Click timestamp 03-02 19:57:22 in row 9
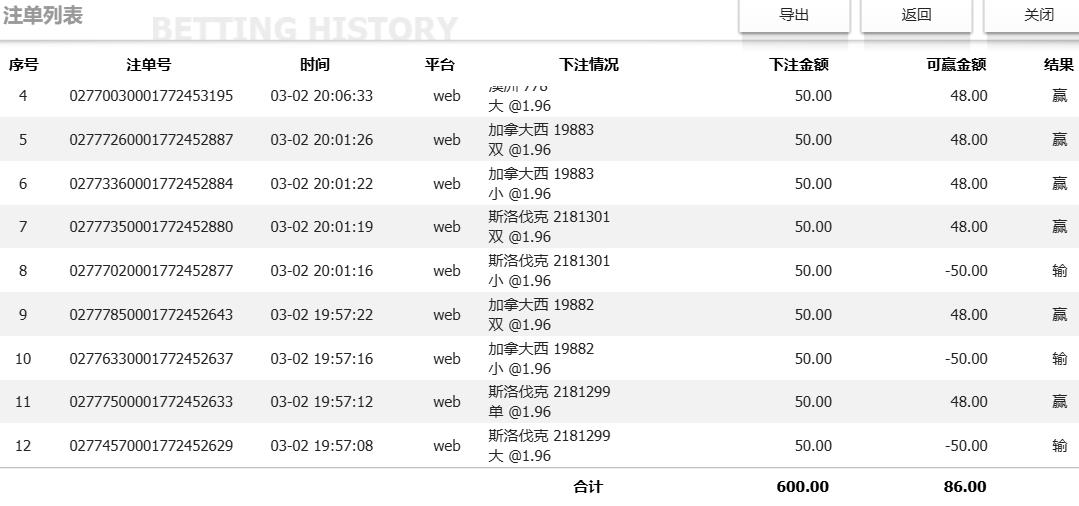Image resolution: width=1079 pixels, height=506 pixels. [321, 315]
